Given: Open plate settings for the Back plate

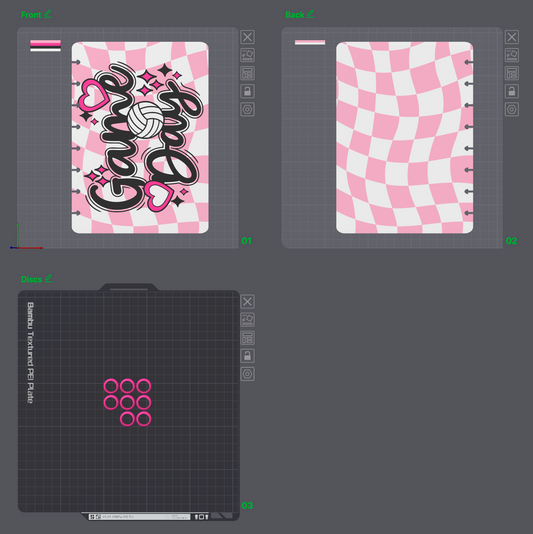Looking at the screenshot, I should (512, 109).
